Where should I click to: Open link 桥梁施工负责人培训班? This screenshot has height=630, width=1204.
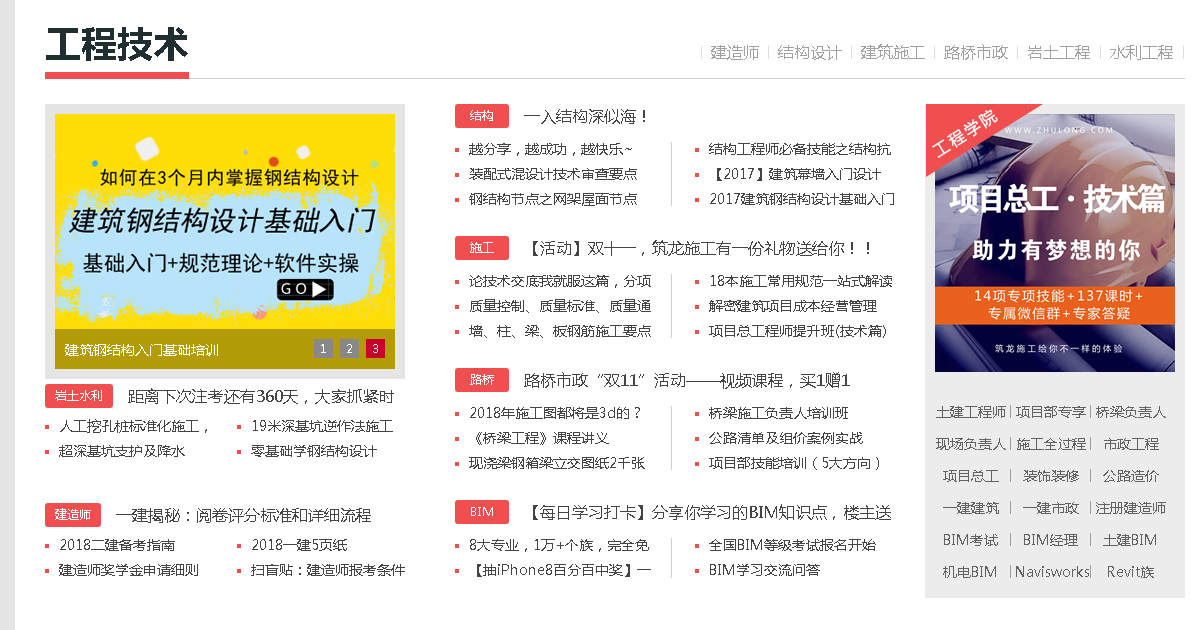(779, 413)
